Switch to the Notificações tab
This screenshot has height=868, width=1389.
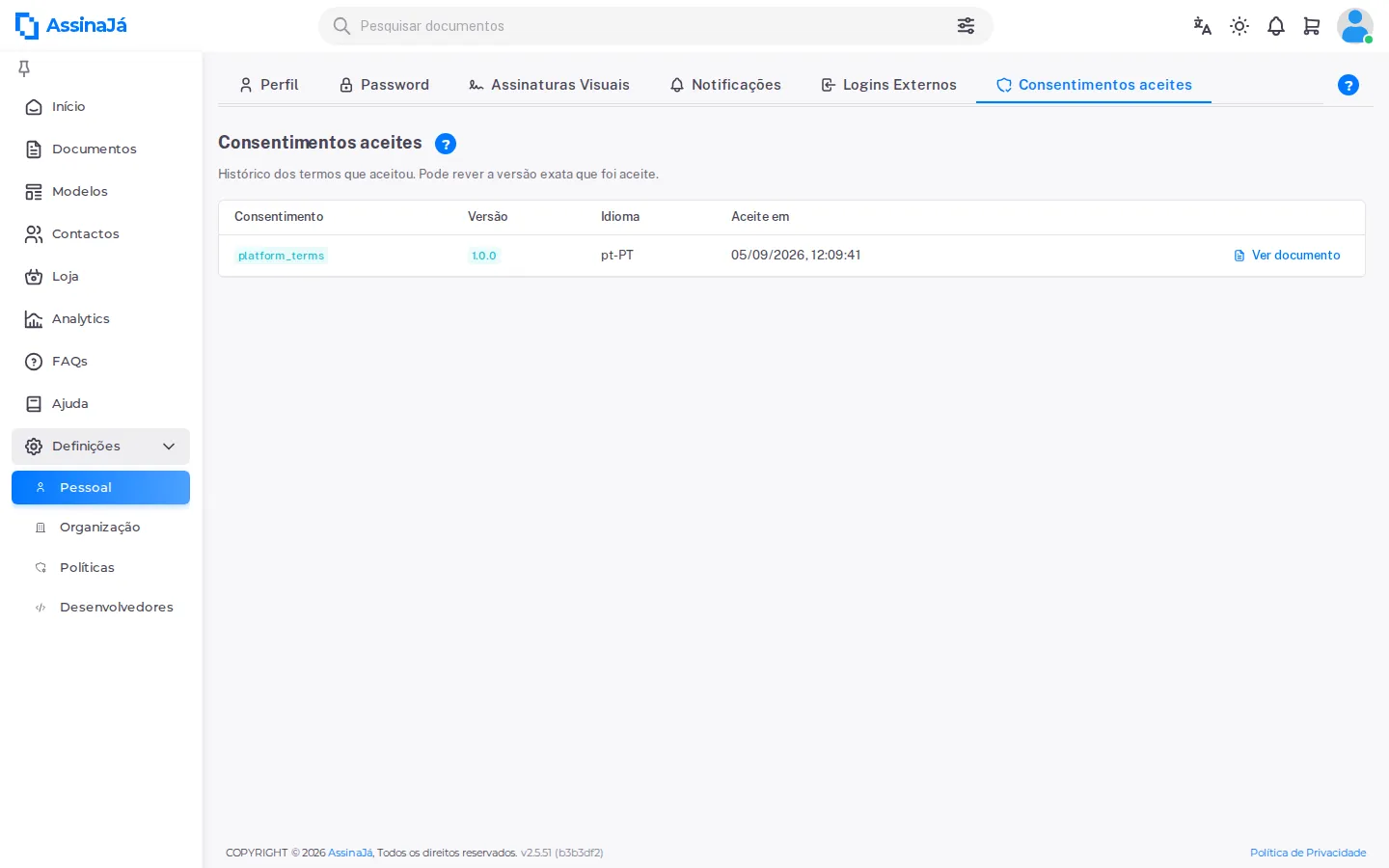(725, 85)
